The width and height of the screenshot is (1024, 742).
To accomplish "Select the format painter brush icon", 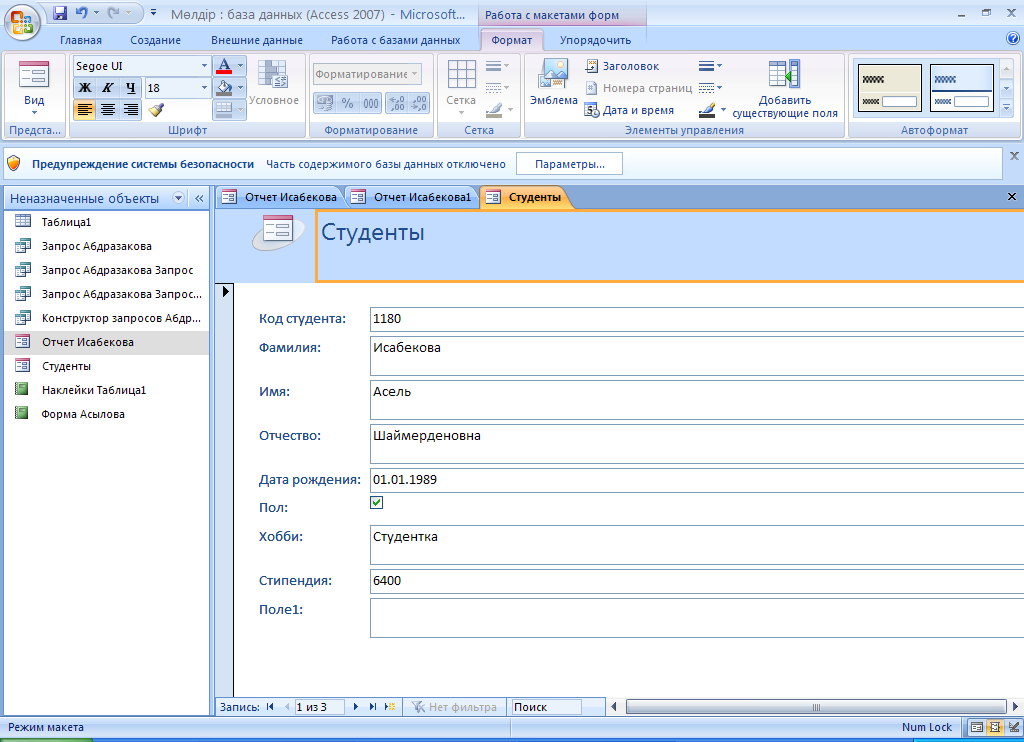I will [x=156, y=110].
